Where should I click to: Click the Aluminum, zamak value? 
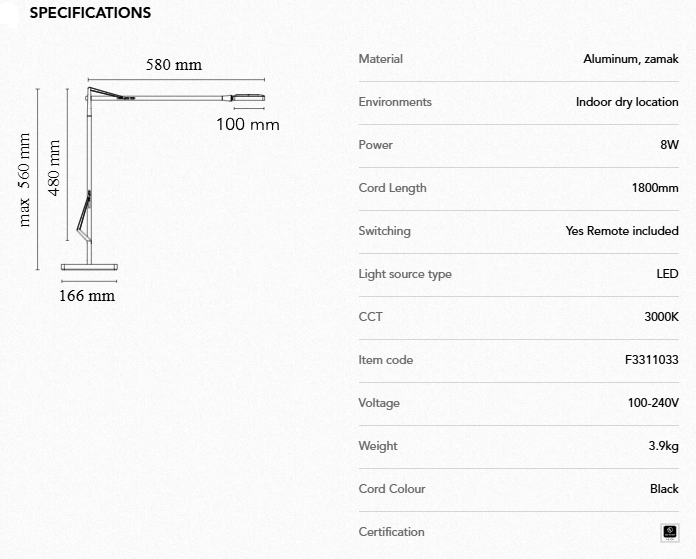click(631, 59)
